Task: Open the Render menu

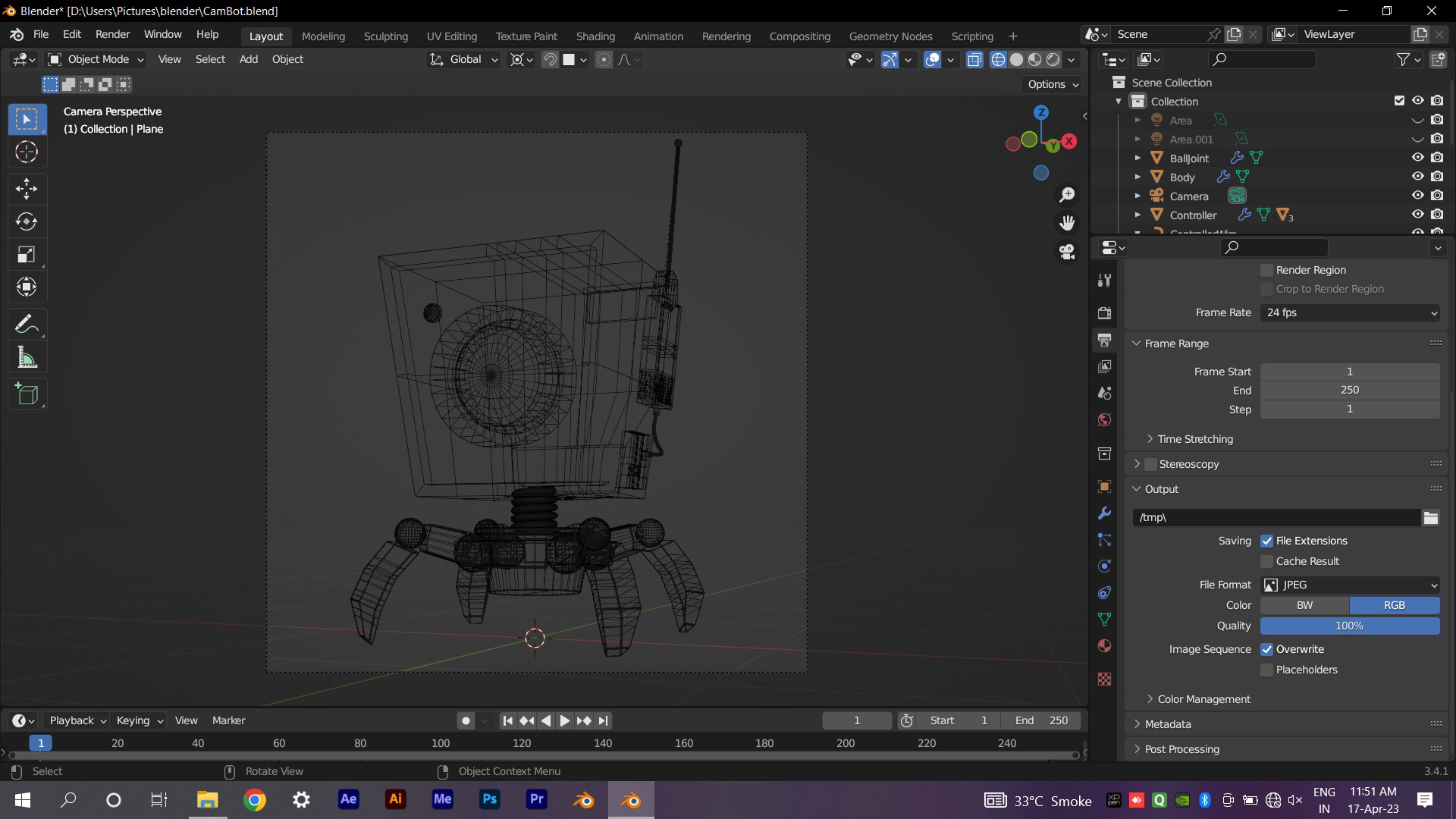Action: 112,35
